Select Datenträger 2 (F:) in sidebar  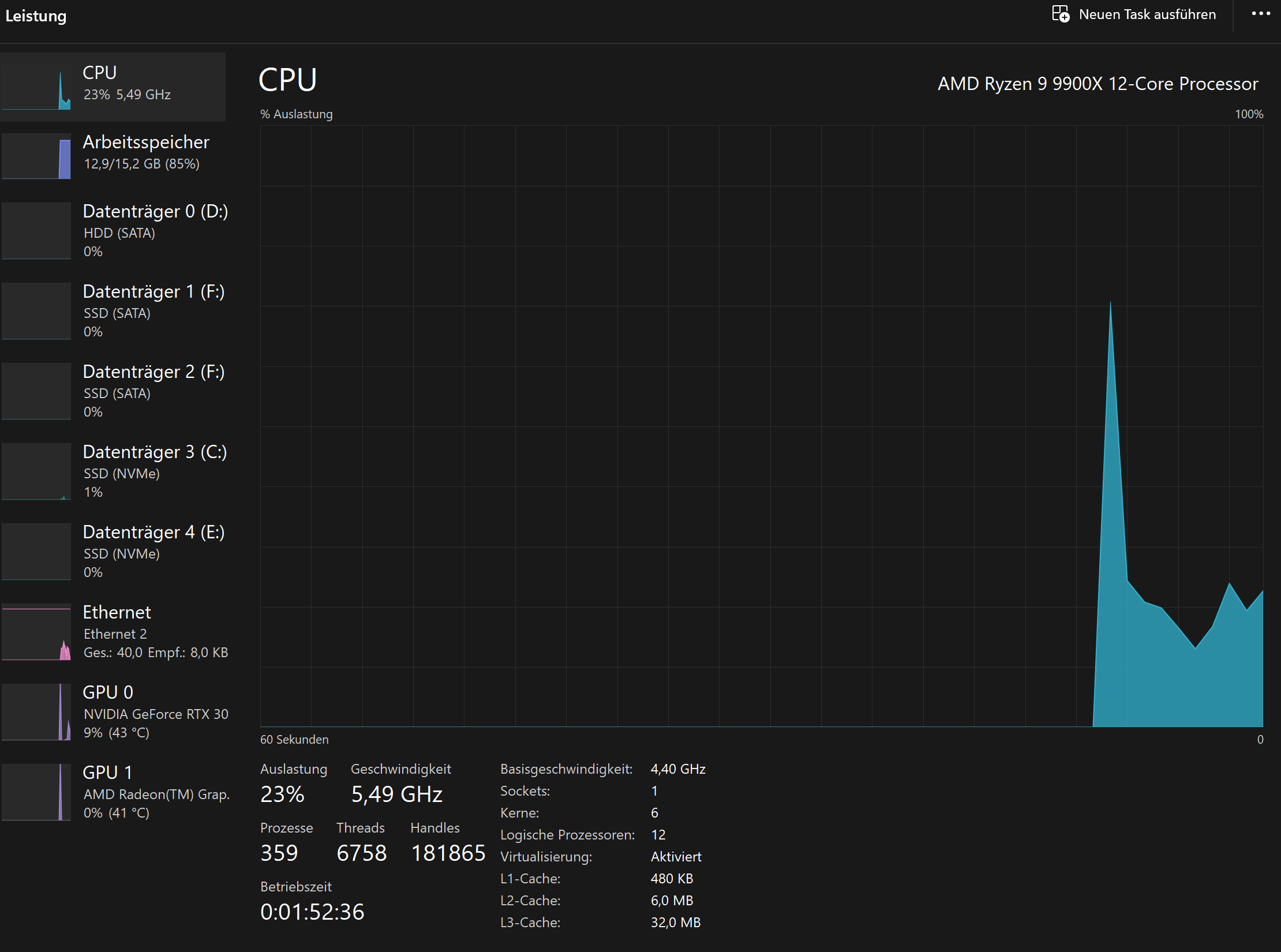click(x=153, y=391)
